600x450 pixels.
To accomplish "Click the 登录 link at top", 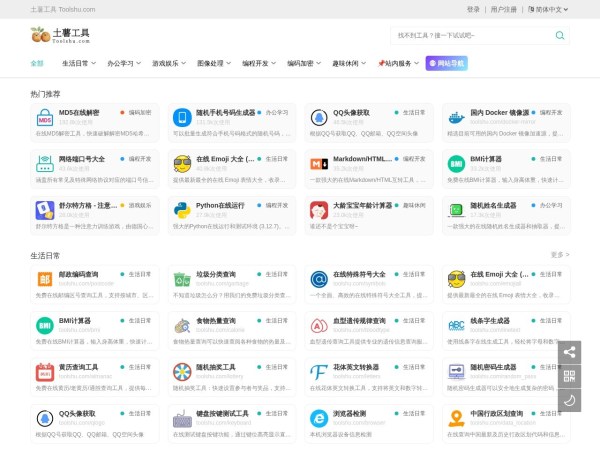I will click(x=473, y=9).
